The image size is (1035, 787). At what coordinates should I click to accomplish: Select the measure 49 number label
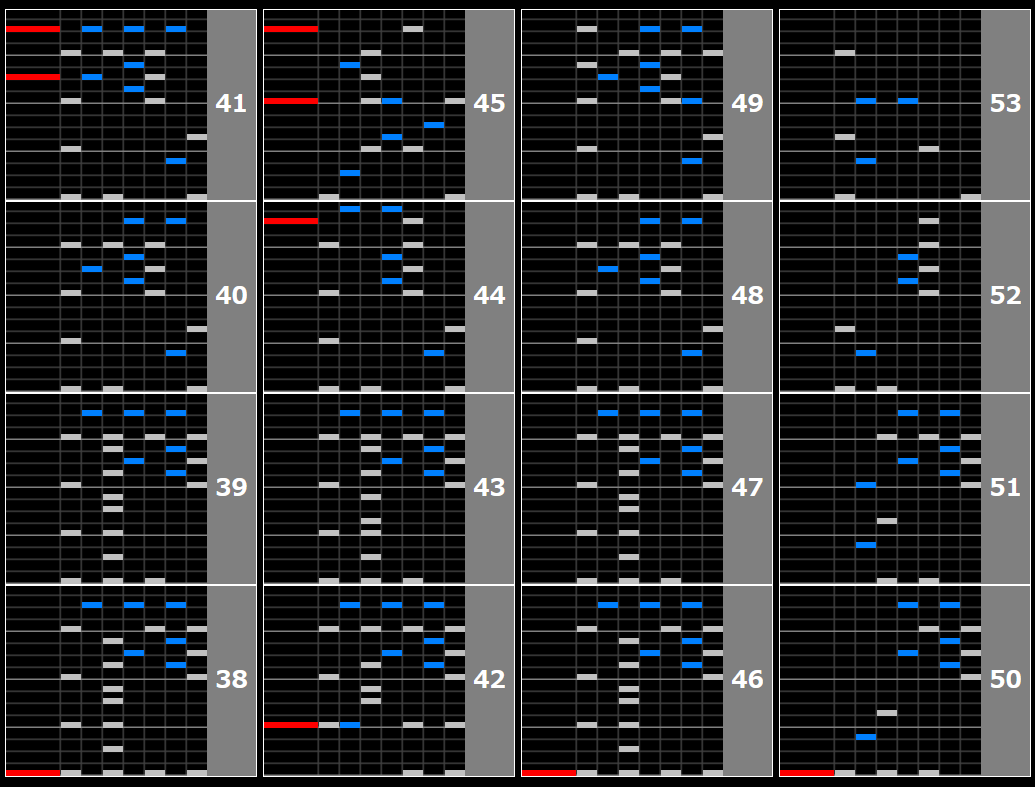pos(748,103)
